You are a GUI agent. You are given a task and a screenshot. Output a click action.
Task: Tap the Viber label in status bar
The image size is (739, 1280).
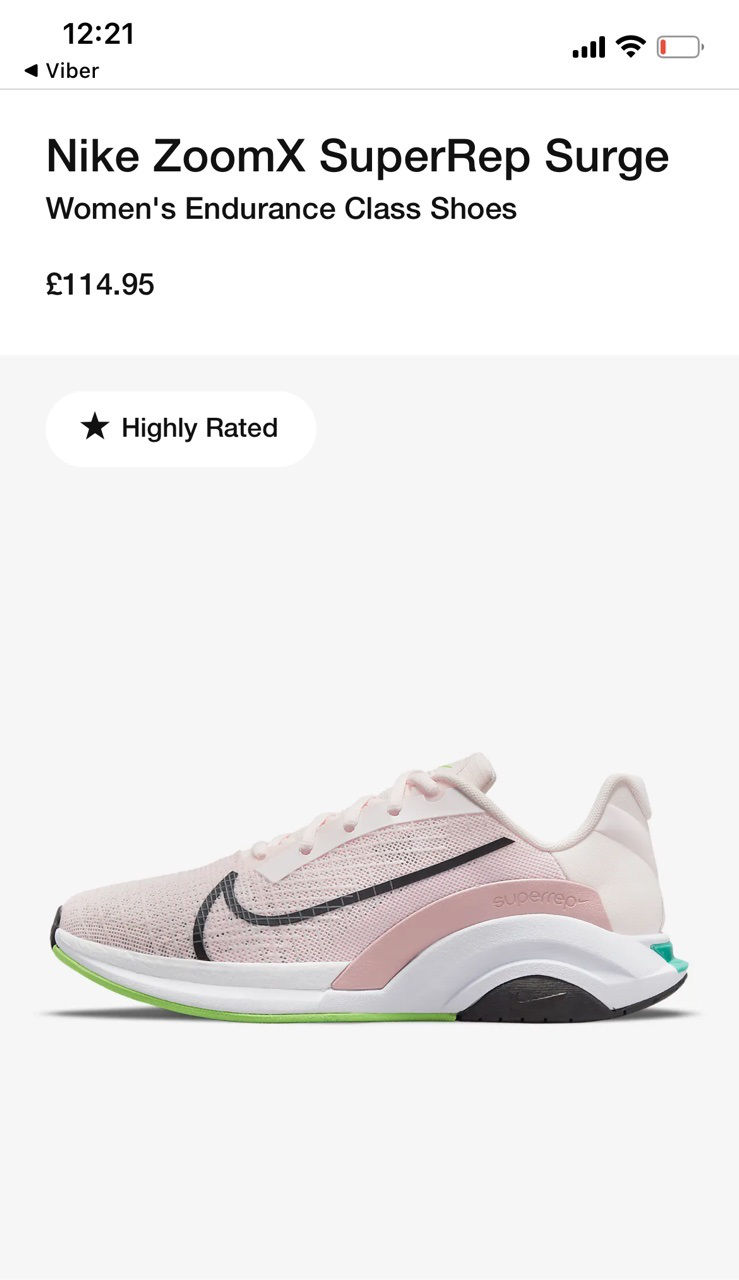[x=72, y=71]
